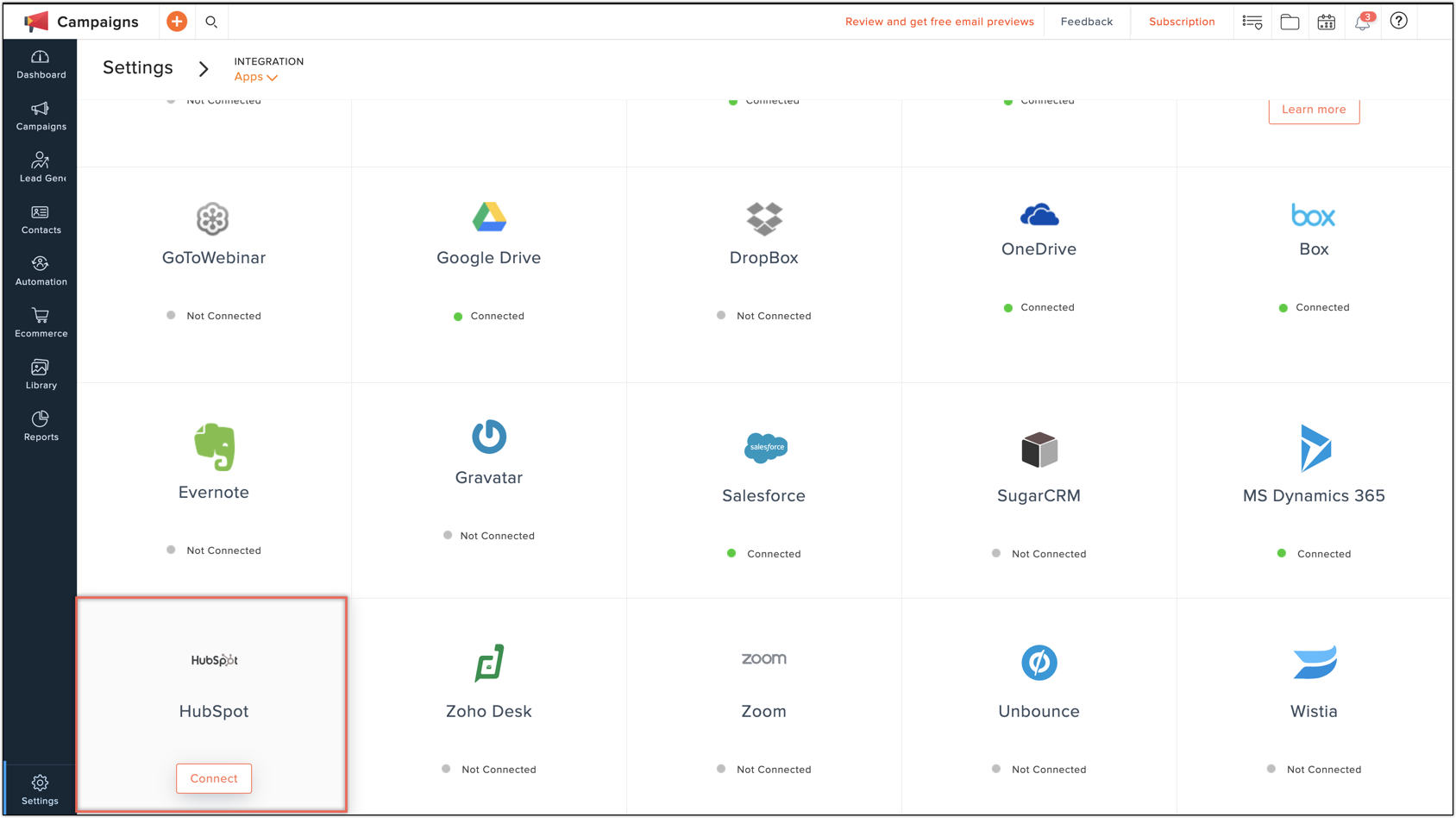
Task: Go to Dashboard in sidebar
Action: [x=41, y=65]
